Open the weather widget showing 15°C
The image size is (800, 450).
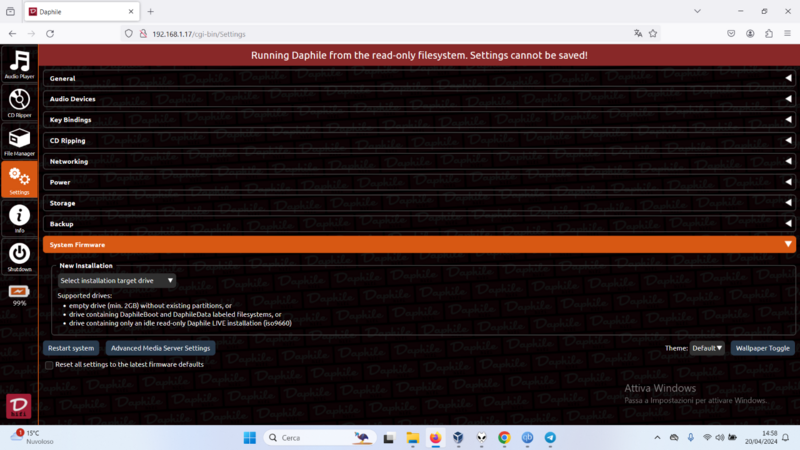pyautogui.click(x=32, y=437)
